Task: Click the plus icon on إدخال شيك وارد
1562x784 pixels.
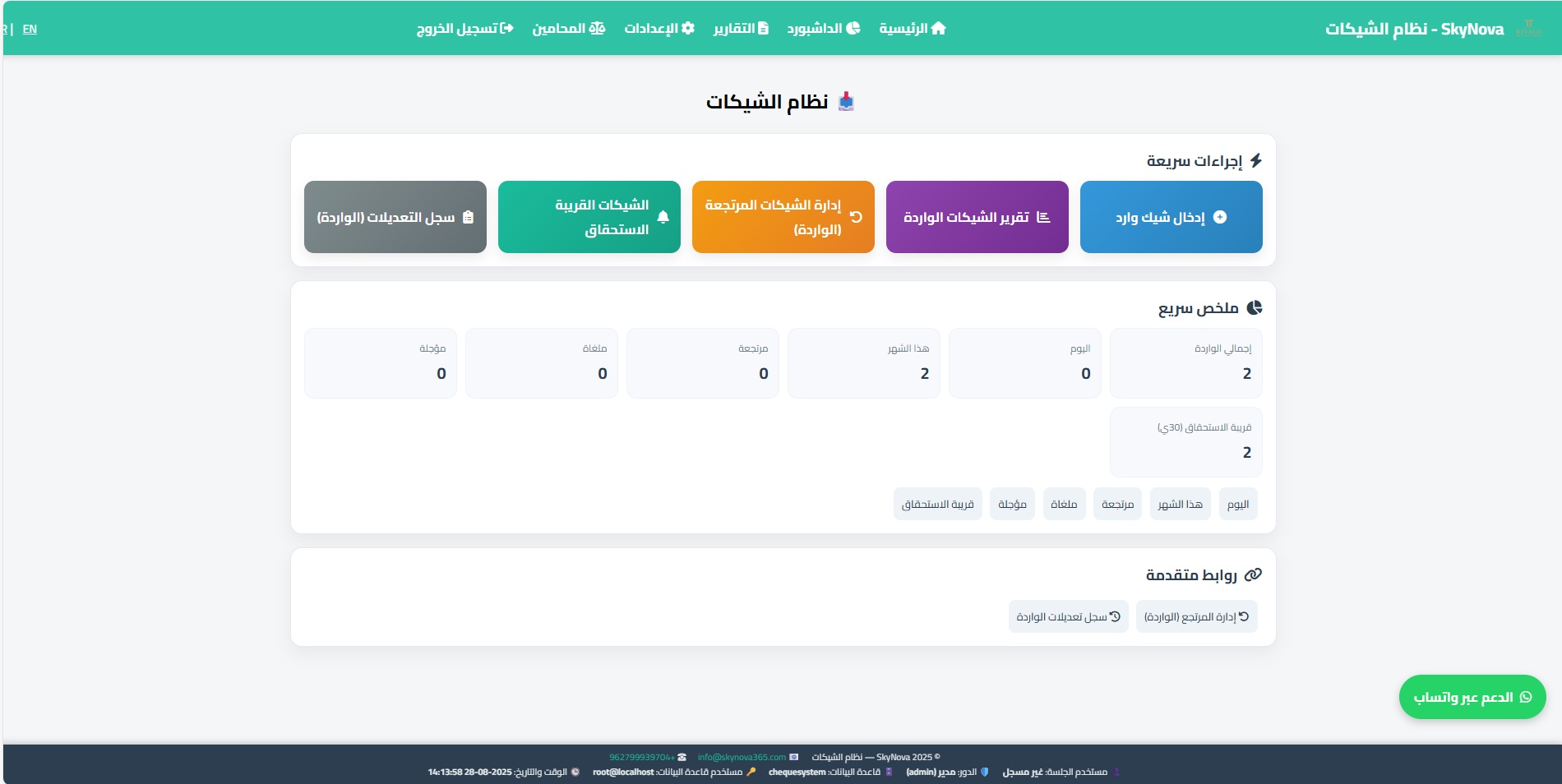Action: [1220, 217]
